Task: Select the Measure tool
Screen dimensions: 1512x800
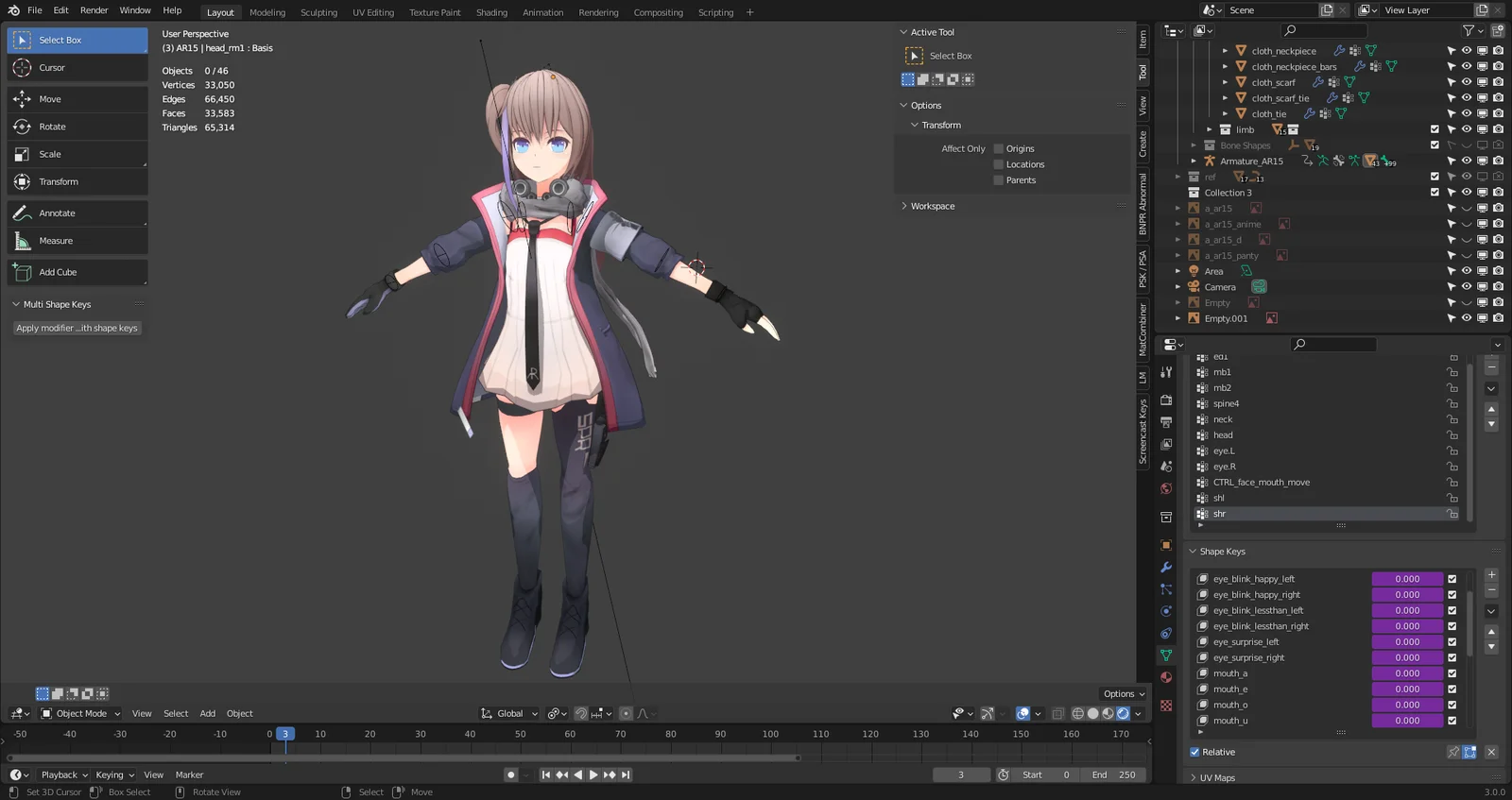Action: click(77, 241)
